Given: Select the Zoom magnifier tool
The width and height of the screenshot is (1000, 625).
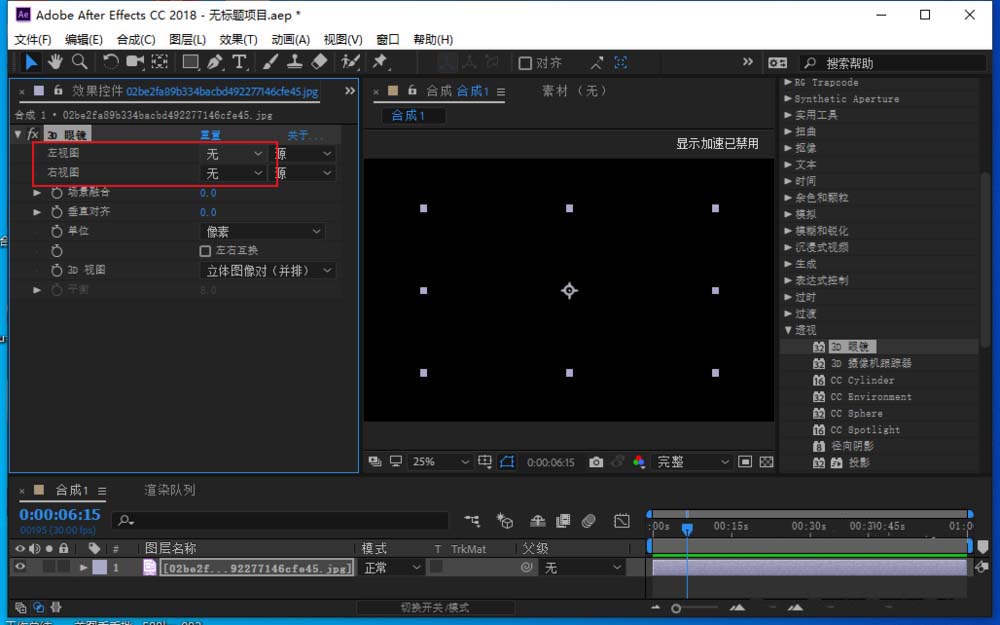Looking at the screenshot, I should pyautogui.click(x=79, y=62).
